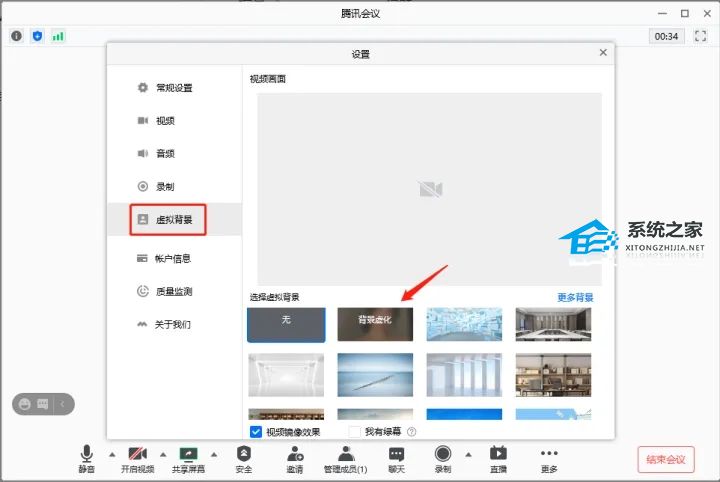Toggle the 视频镜像效果 checkbox
This screenshot has width=720, height=482.
pos(256,432)
